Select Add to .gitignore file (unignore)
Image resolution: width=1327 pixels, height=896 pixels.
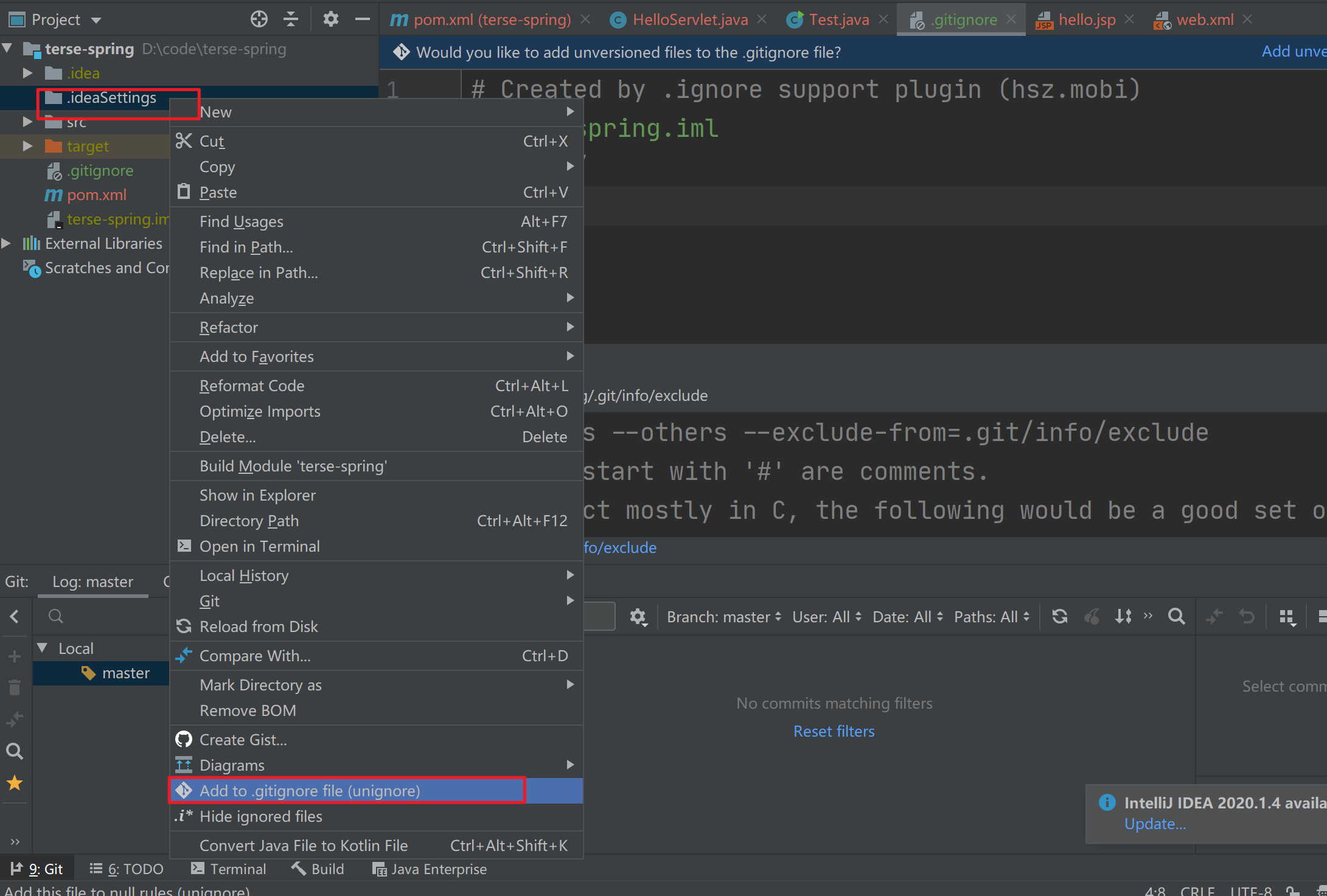coord(310,791)
